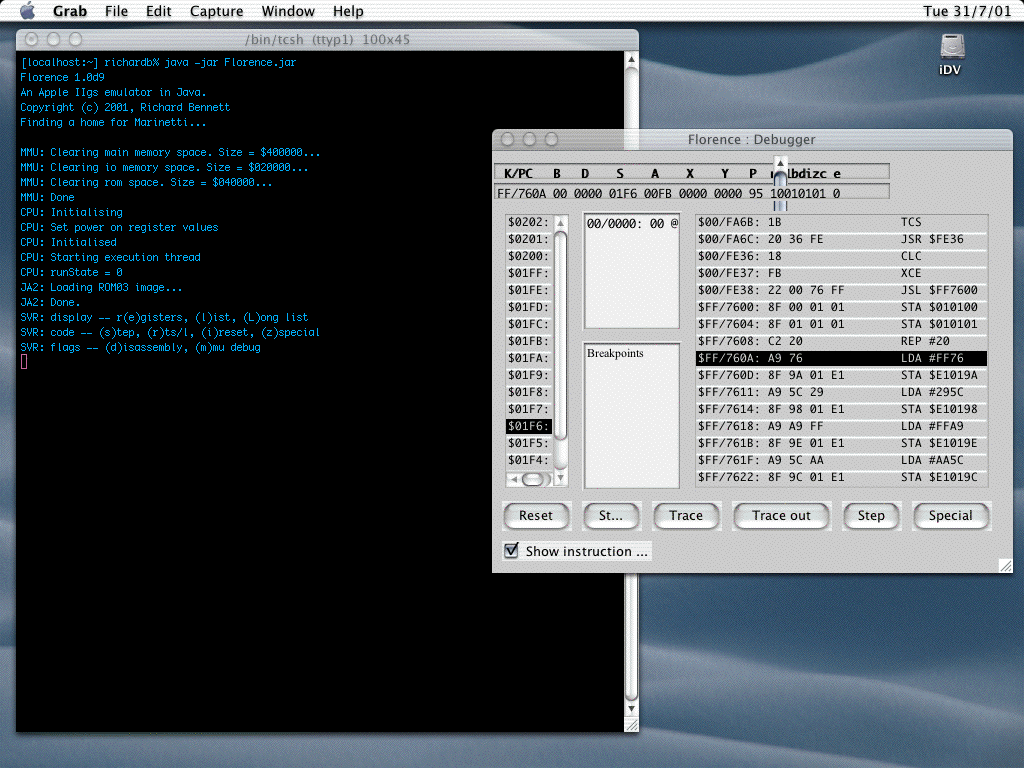The image size is (1024, 768).
Task: Click the Debugger window resize grip
Action: (x=1006, y=566)
